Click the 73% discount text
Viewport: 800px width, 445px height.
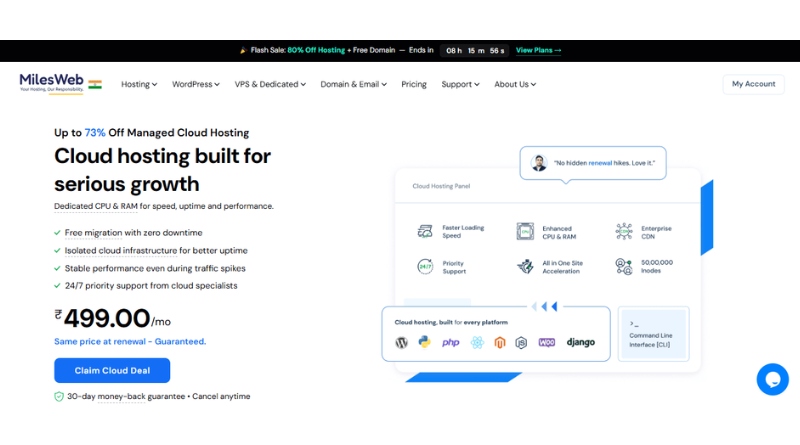(95, 133)
